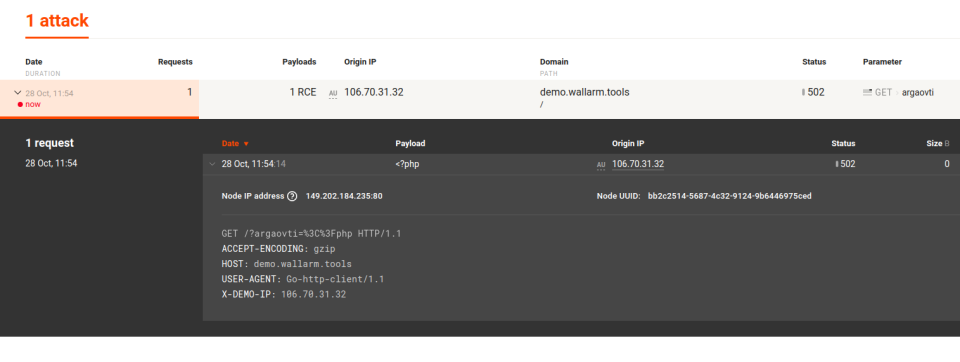Image resolution: width=960 pixels, height=362 pixels.
Task: Click the GET parameter icon in attack row
Action: [x=867, y=92]
